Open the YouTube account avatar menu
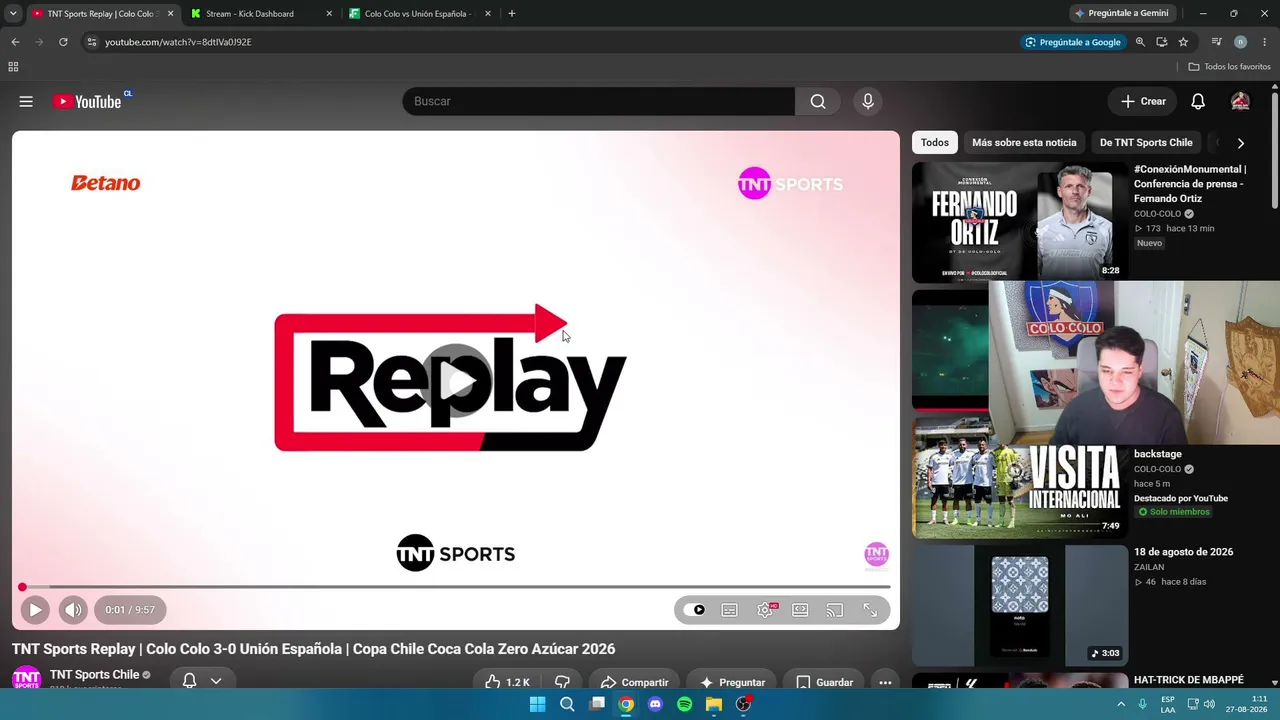 [x=1240, y=101]
